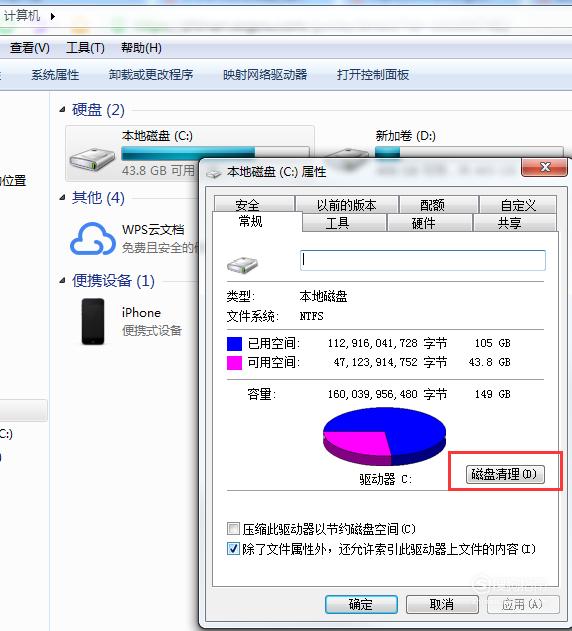The width and height of the screenshot is (572, 631).
Task: Select the iPhone portable device icon
Action: 93,322
